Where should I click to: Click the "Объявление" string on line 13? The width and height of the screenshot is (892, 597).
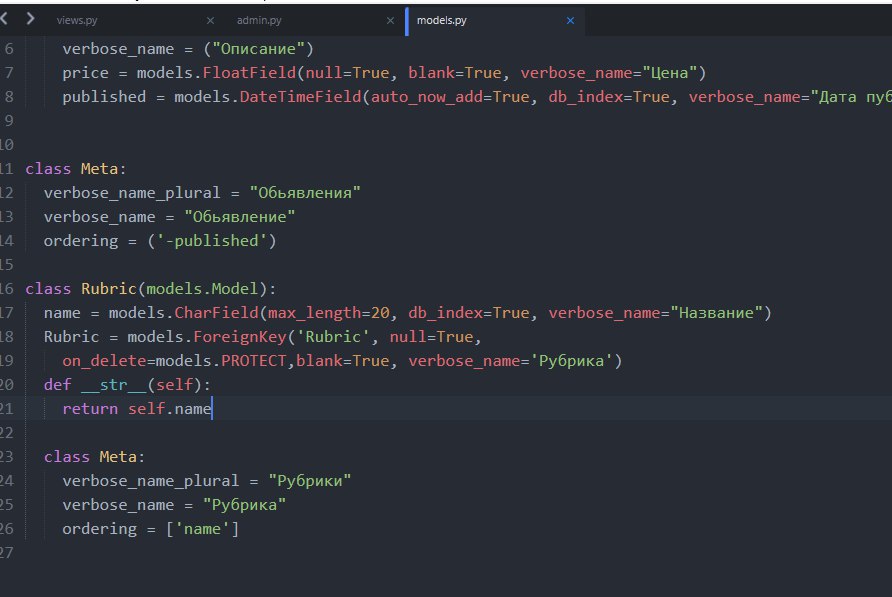239,217
